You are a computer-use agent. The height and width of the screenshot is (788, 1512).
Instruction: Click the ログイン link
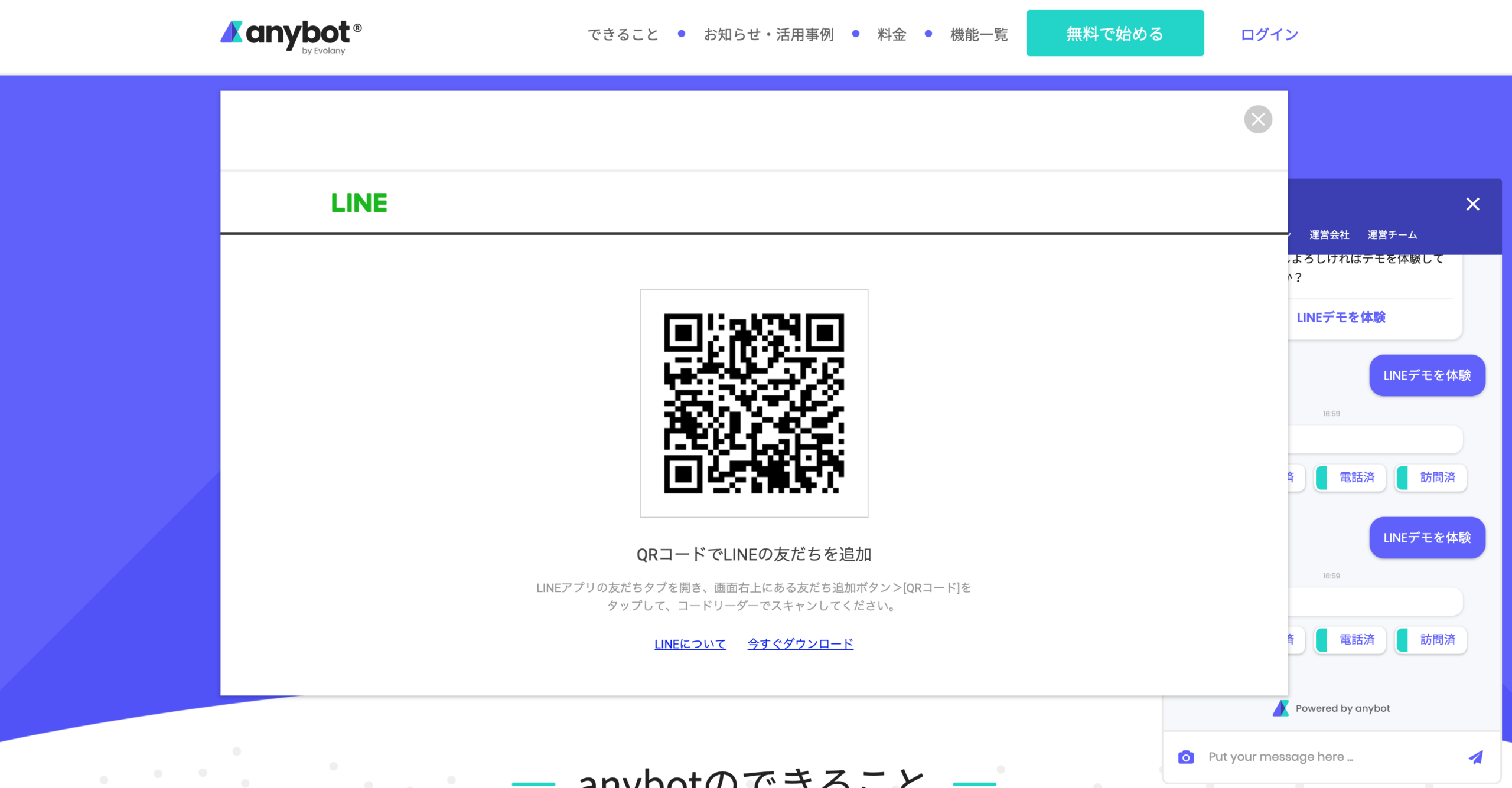[1269, 34]
